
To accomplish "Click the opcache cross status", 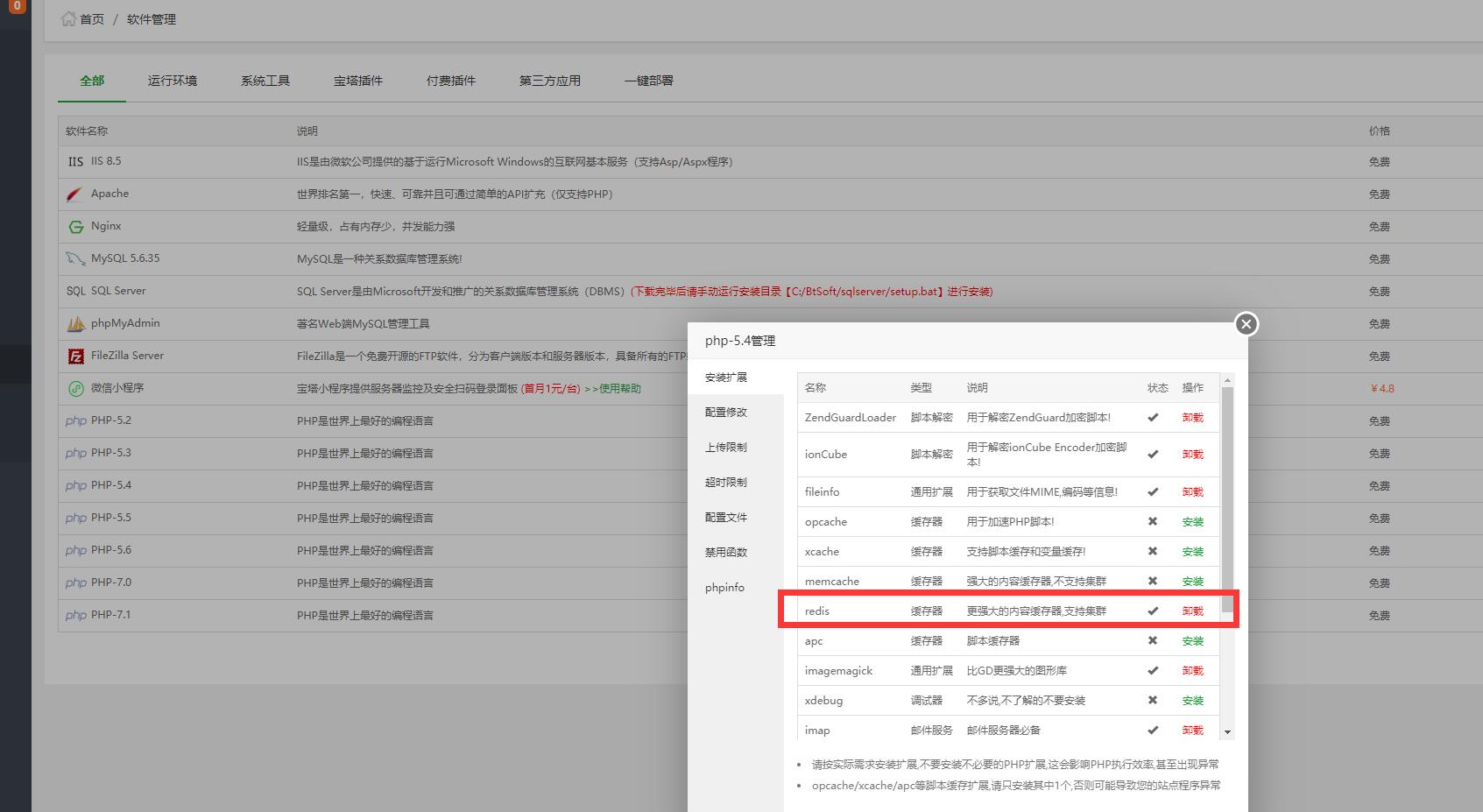I will (x=1153, y=522).
